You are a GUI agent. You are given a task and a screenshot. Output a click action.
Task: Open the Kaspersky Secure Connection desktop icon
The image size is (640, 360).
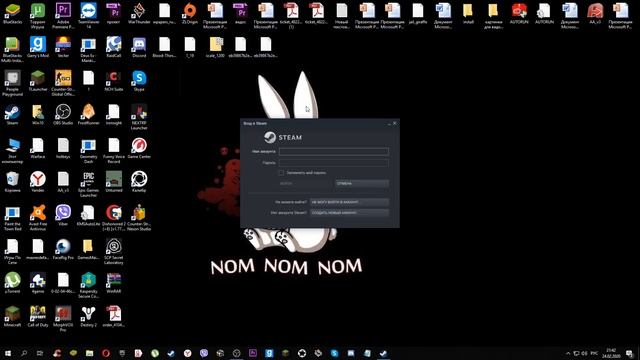click(x=88, y=285)
